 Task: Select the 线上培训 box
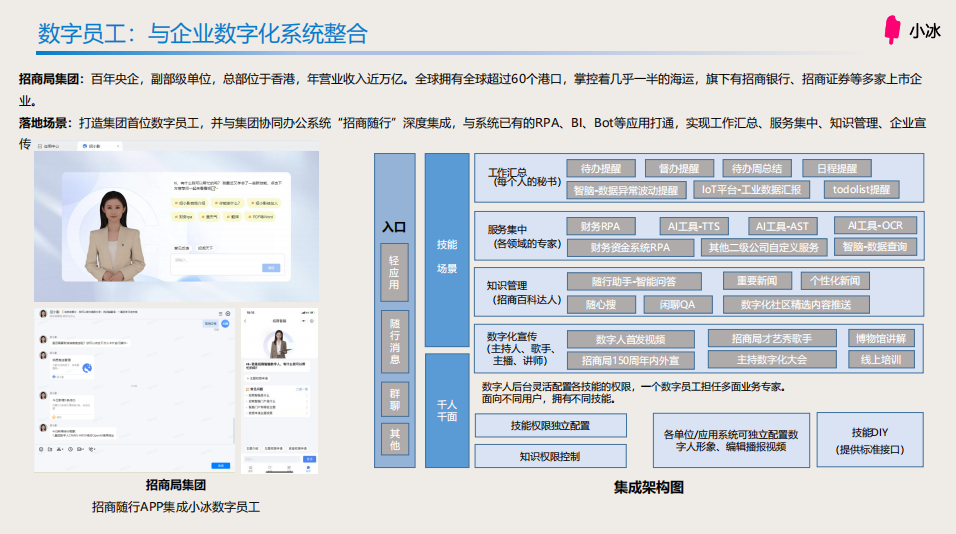[x=881, y=359]
